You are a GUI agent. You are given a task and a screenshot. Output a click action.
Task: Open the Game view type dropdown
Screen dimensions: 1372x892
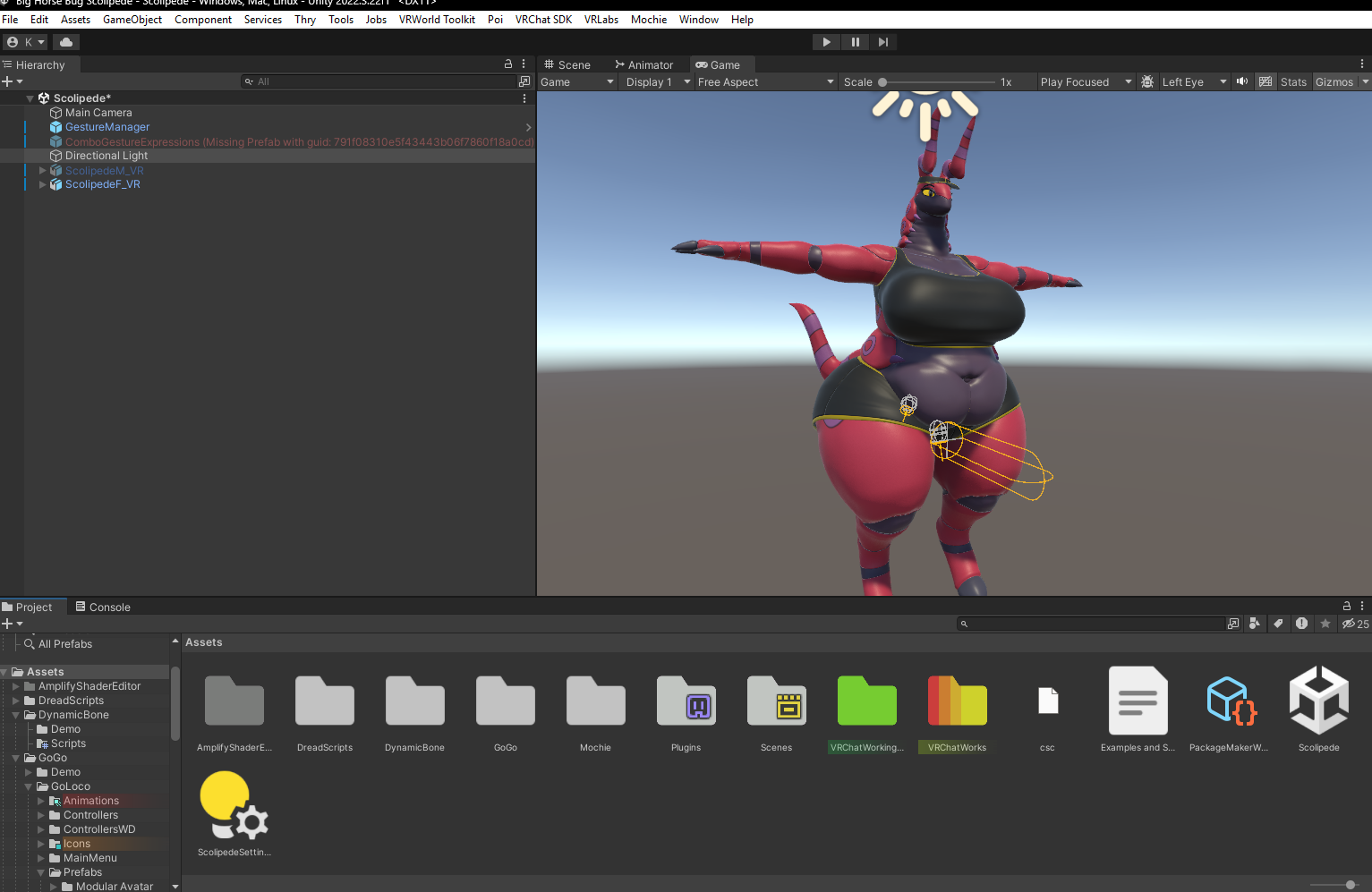click(x=577, y=81)
